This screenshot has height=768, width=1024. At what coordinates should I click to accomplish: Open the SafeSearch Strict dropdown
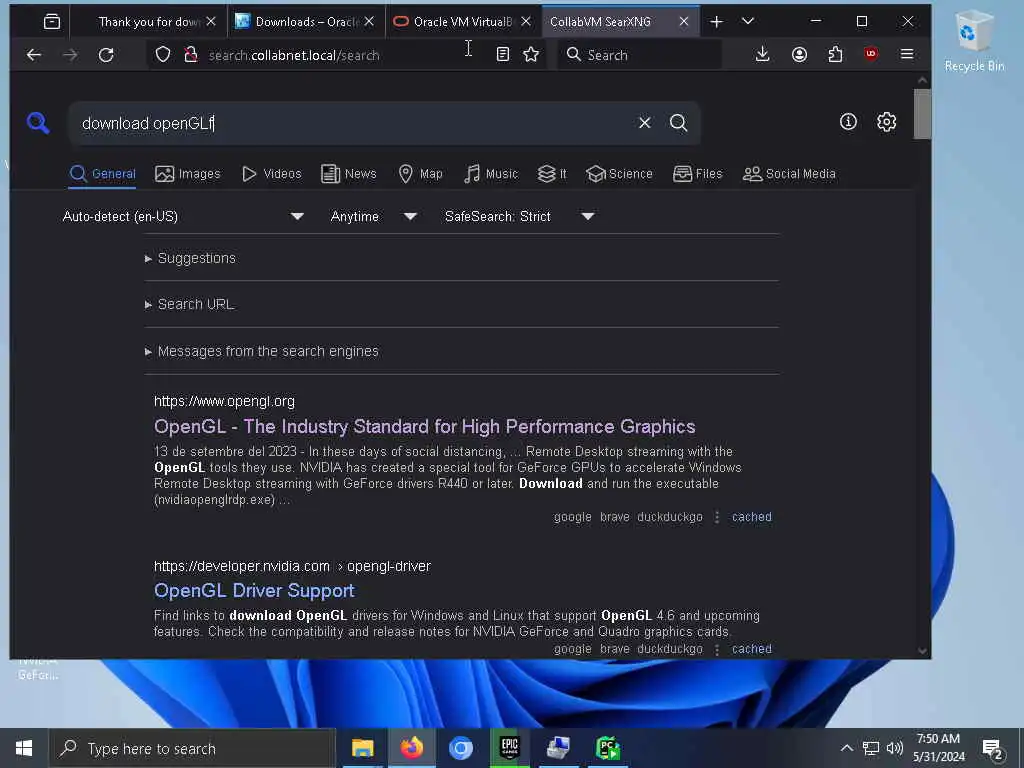519,216
